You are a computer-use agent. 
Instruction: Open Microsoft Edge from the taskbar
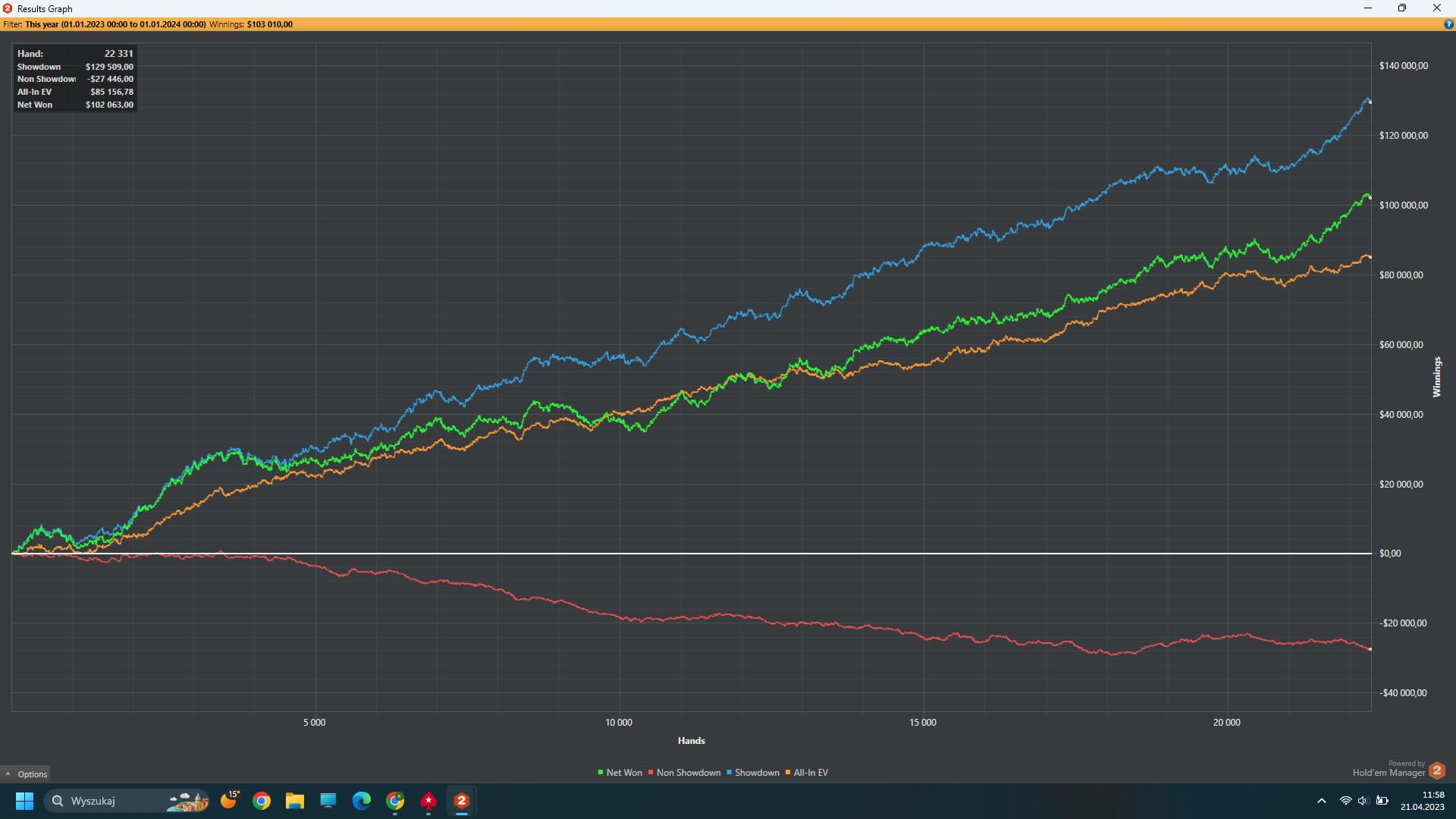click(362, 801)
